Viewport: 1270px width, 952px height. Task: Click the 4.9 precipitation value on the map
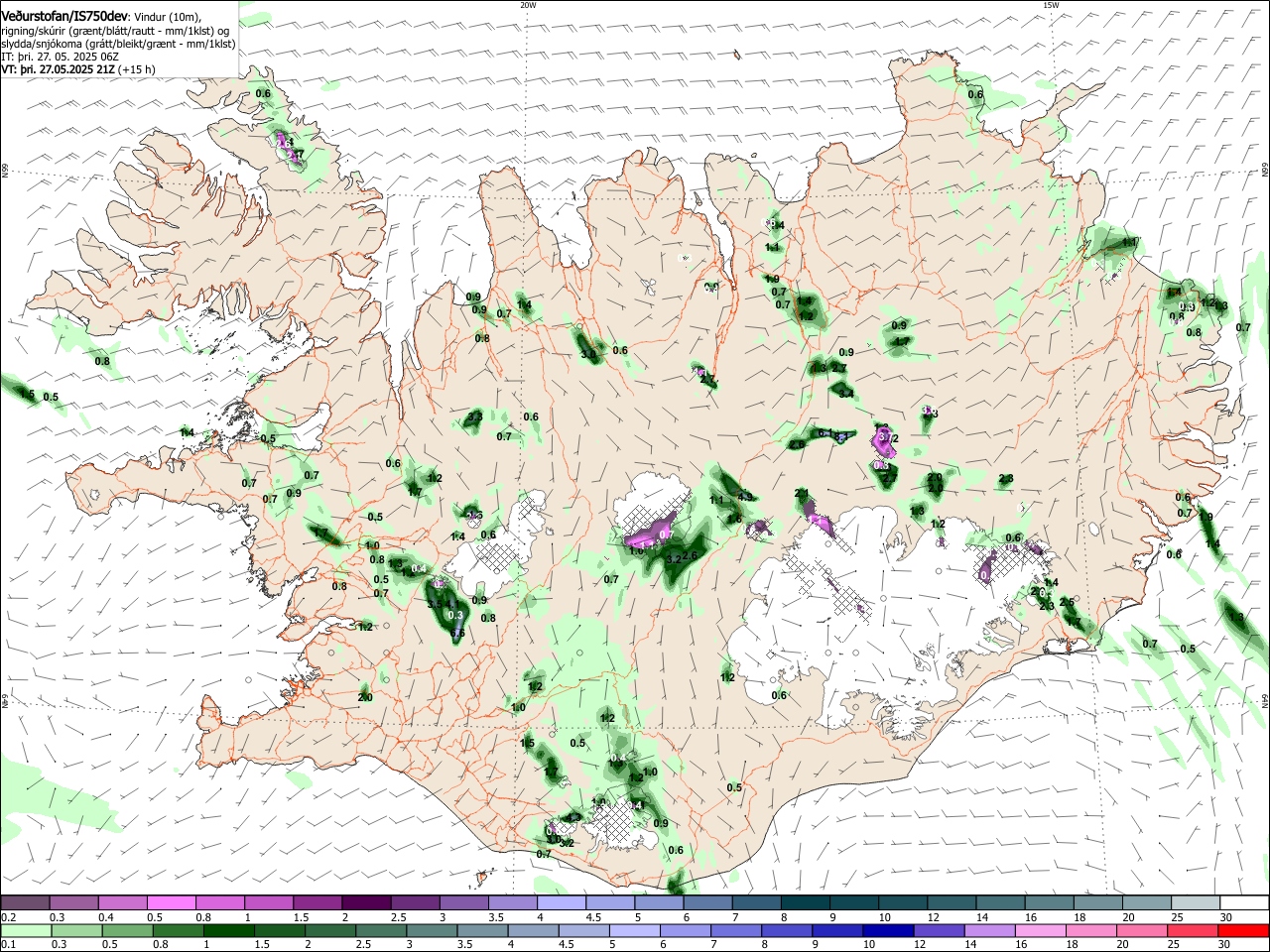coord(745,498)
